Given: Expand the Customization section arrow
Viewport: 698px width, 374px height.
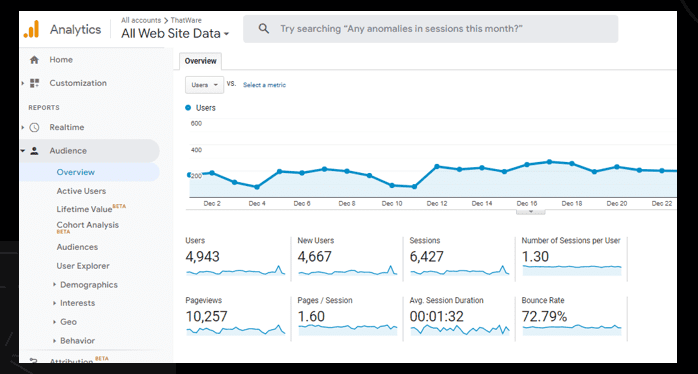Looking at the screenshot, I should pyautogui.click(x=23, y=83).
